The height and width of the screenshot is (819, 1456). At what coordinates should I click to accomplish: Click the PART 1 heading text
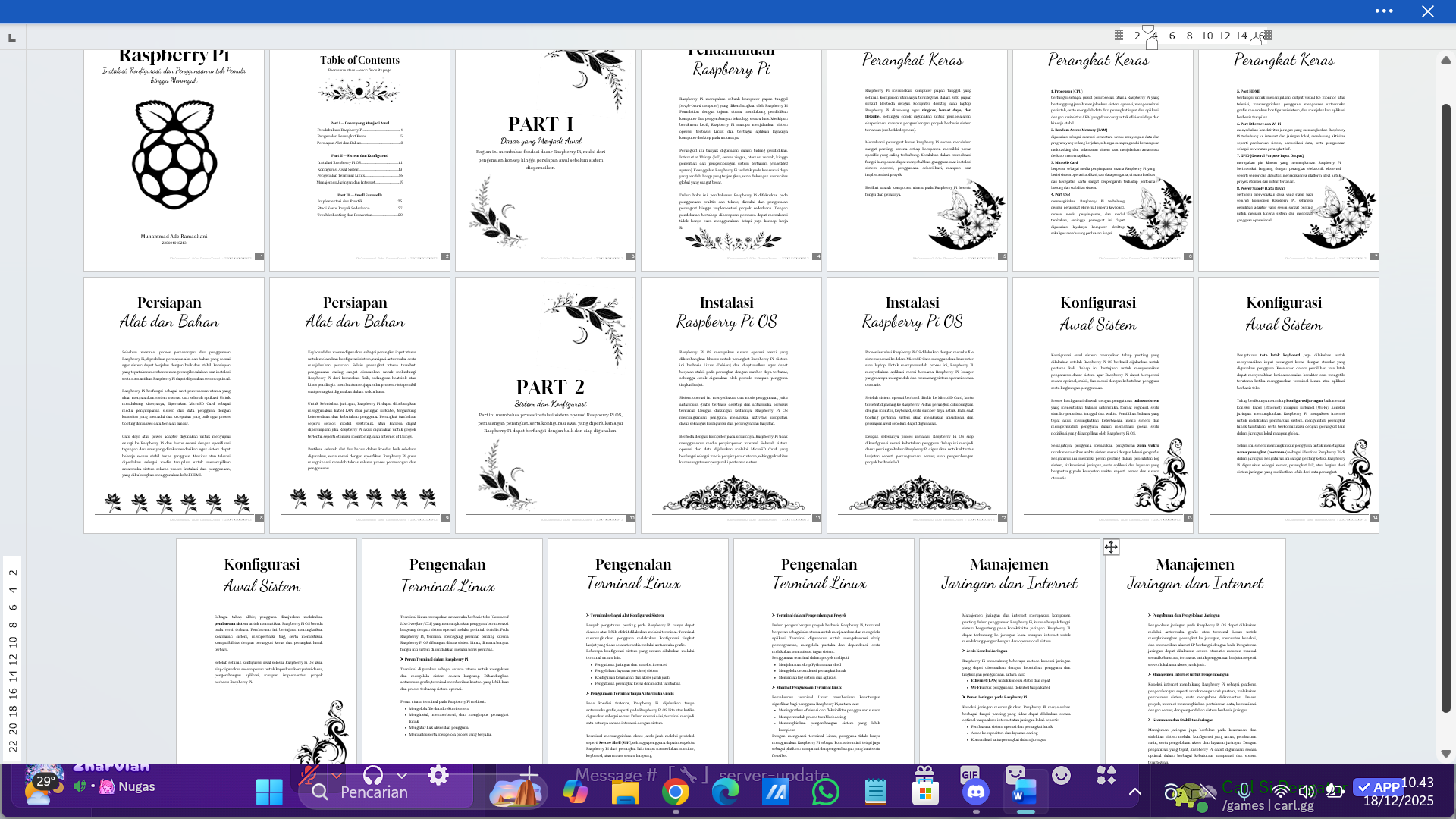click(540, 124)
